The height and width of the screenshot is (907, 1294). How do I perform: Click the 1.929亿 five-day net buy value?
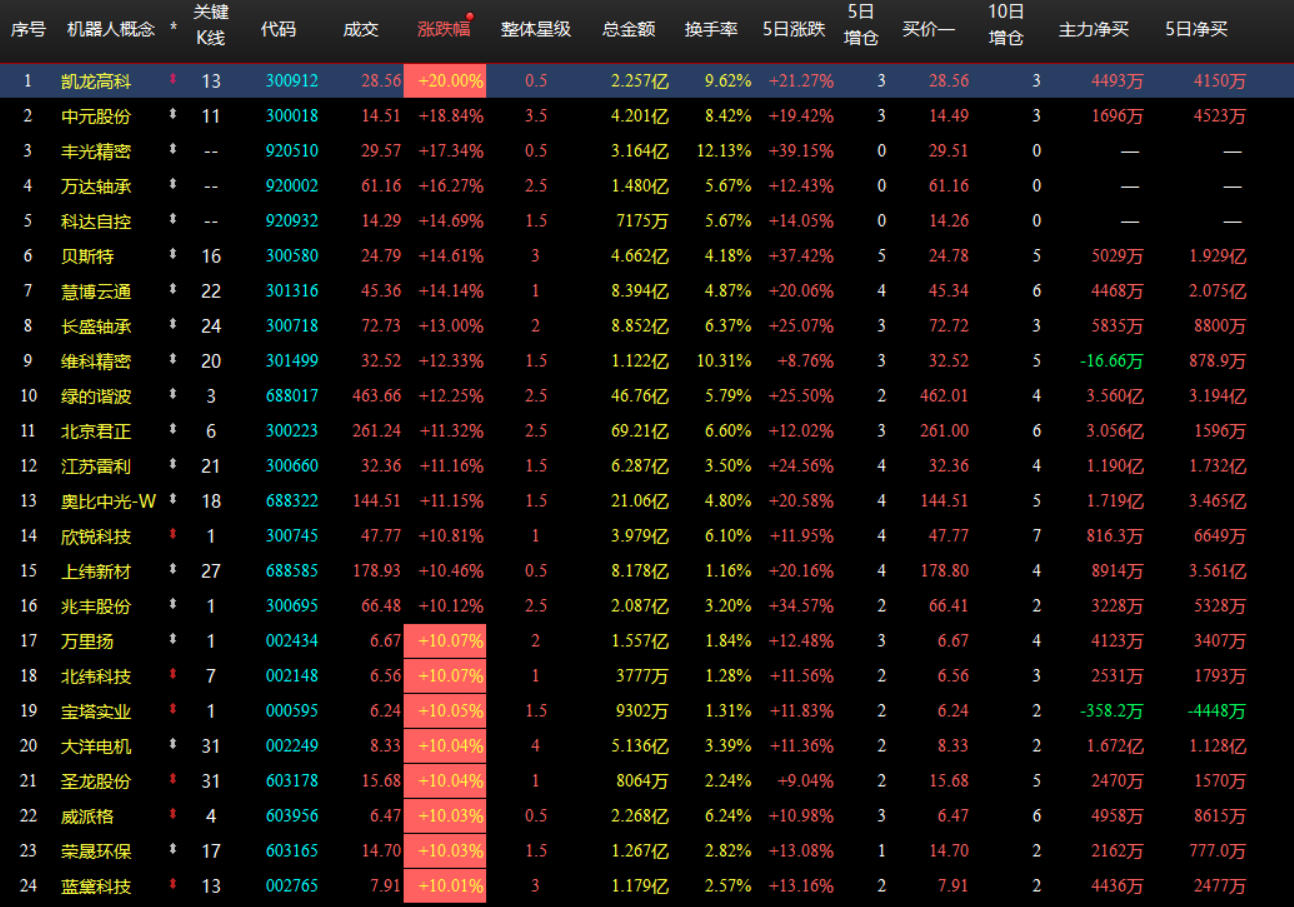point(1220,256)
